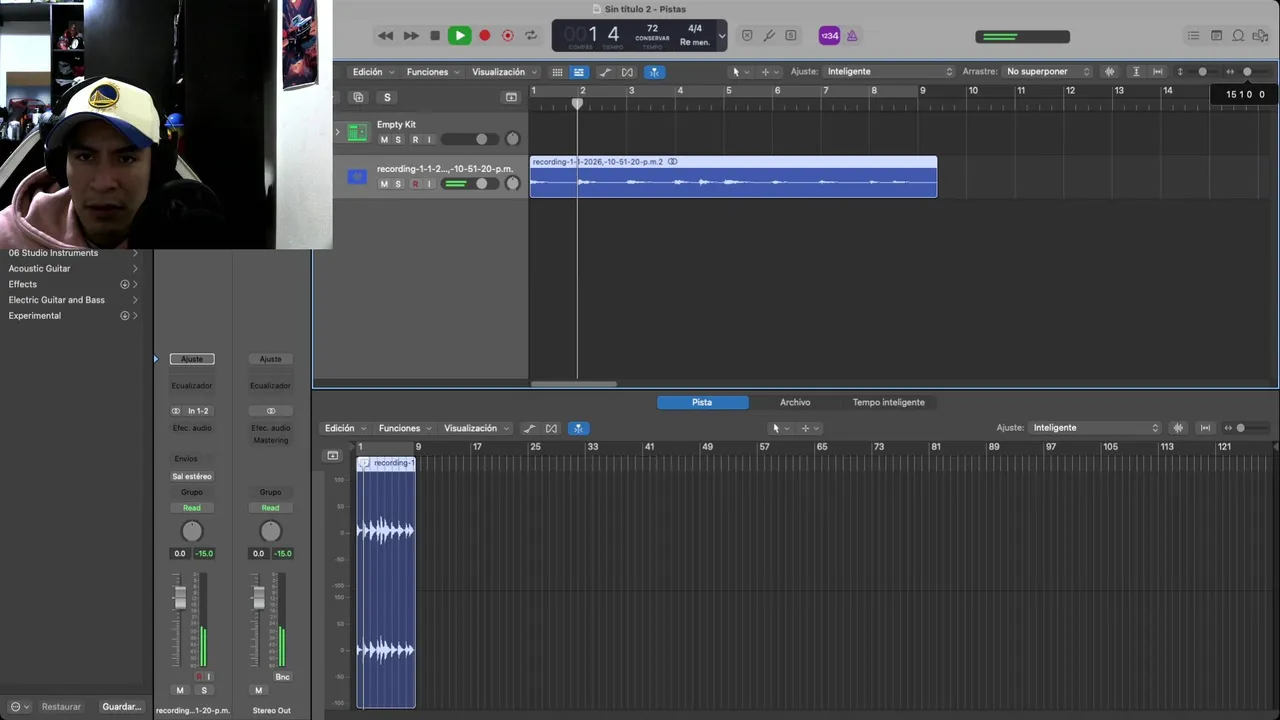Expand the Empty Kit track disclosure arrow

point(337,132)
